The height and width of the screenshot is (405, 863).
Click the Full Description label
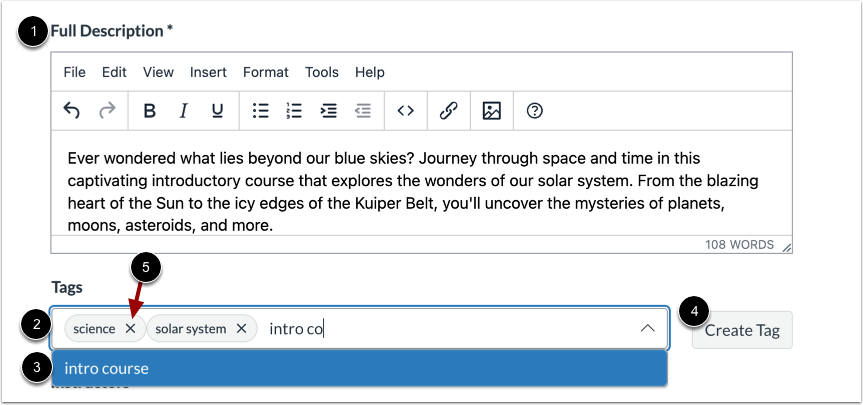click(x=112, y=31)
